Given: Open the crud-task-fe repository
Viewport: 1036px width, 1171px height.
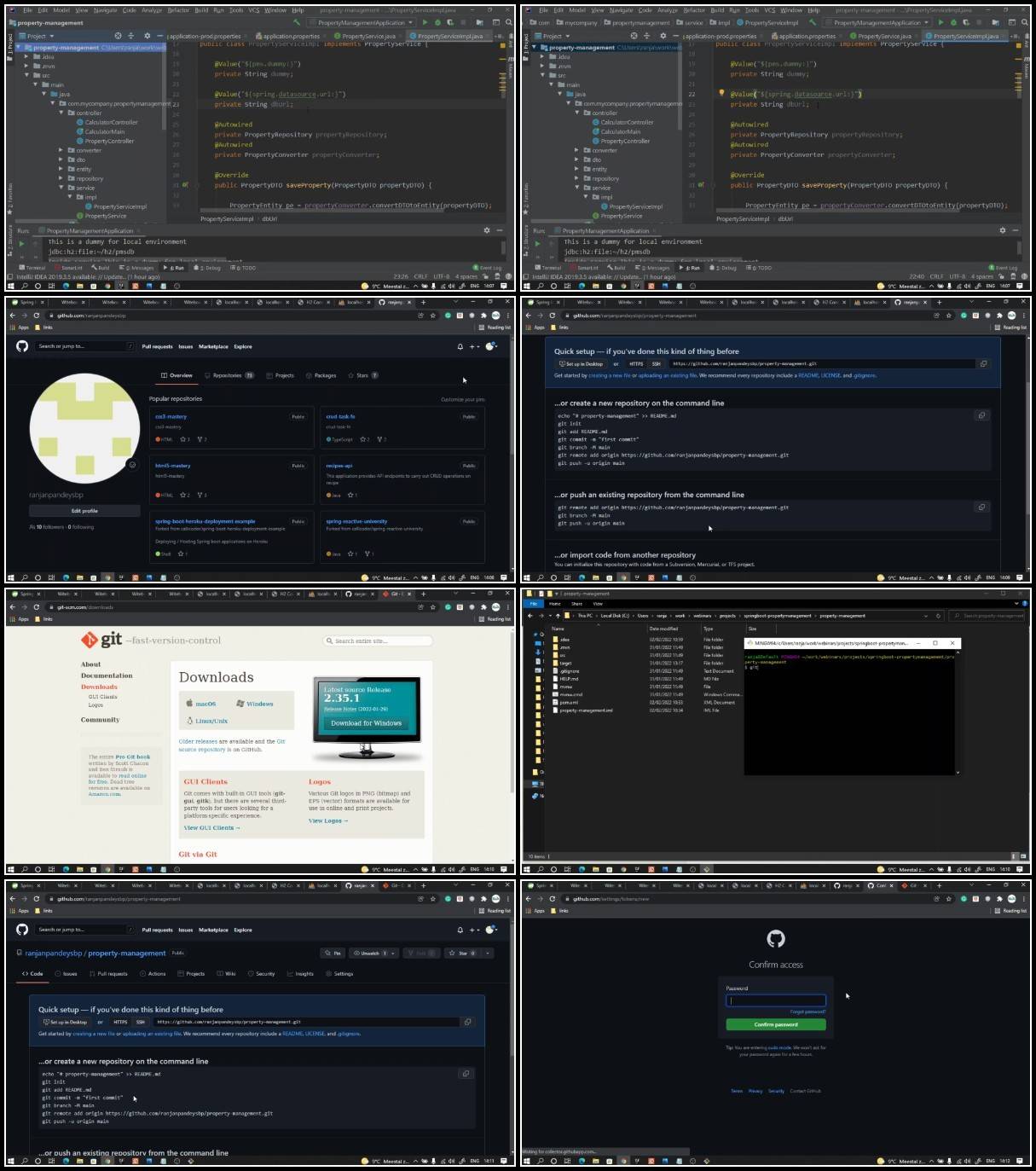Looking at the screenshot, I should click(x=340, y=416).
